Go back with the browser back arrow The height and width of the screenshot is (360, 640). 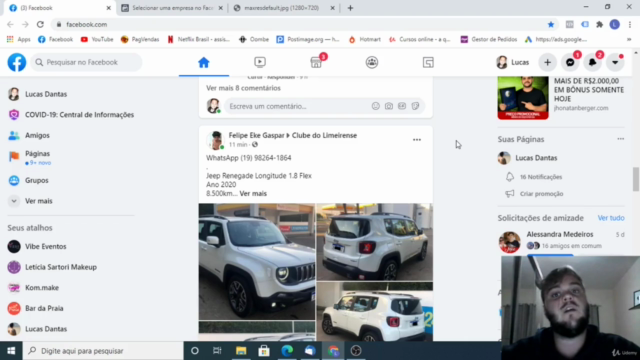10,24
